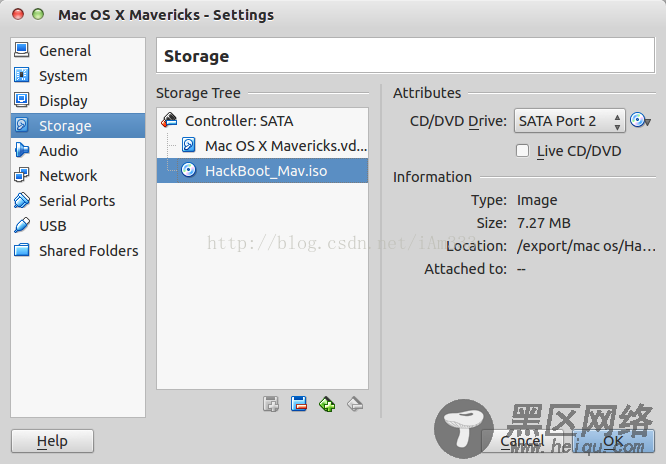Click the Add Controller toolbar icon
Screen dimensions: 666x464
[x=271, y=404]
